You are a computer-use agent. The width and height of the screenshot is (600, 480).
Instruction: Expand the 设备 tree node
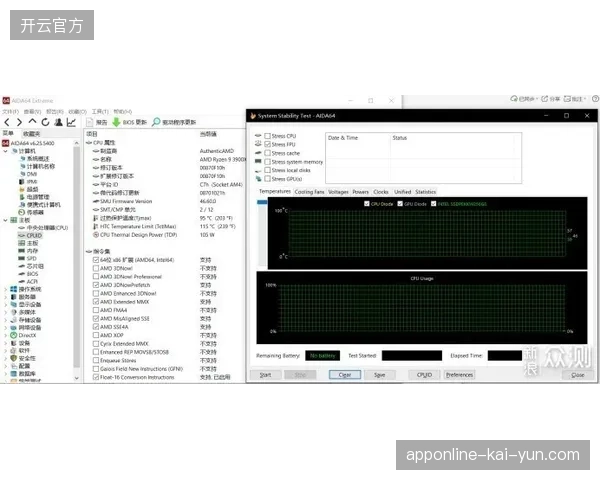[5, 343]
